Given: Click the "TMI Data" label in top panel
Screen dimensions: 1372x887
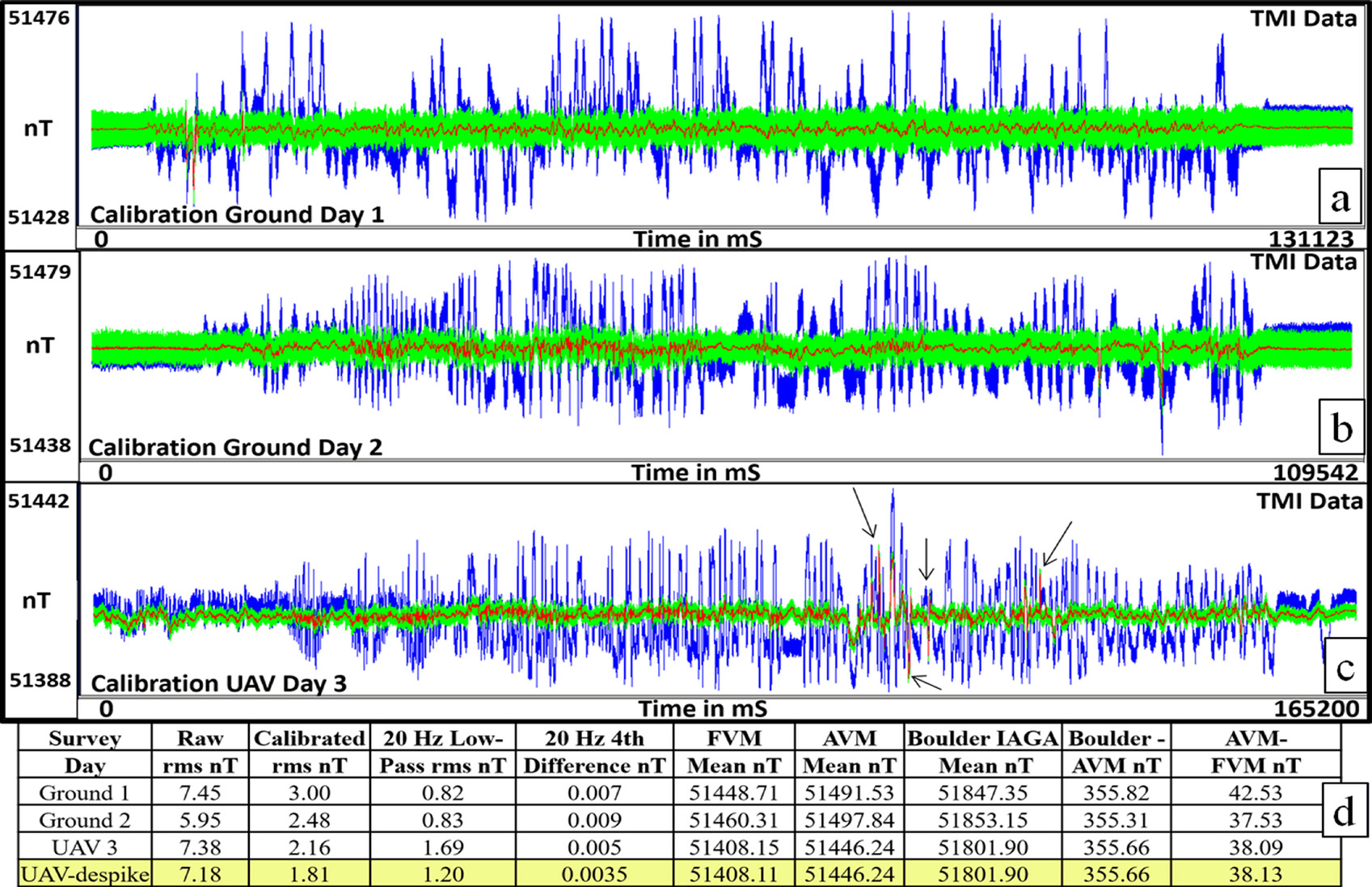Looking at the screenshot, I should tap(1302, 18).
